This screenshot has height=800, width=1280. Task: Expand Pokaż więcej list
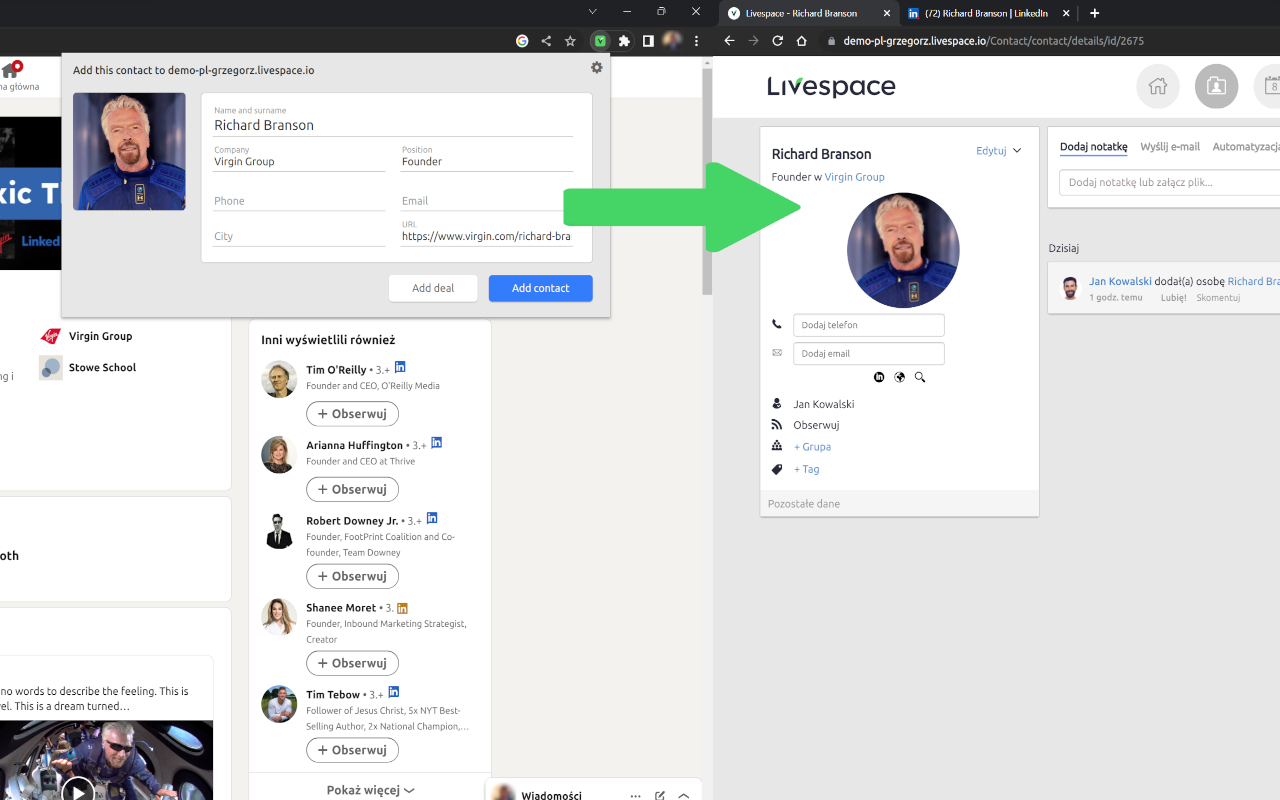(x=370, y=790)
